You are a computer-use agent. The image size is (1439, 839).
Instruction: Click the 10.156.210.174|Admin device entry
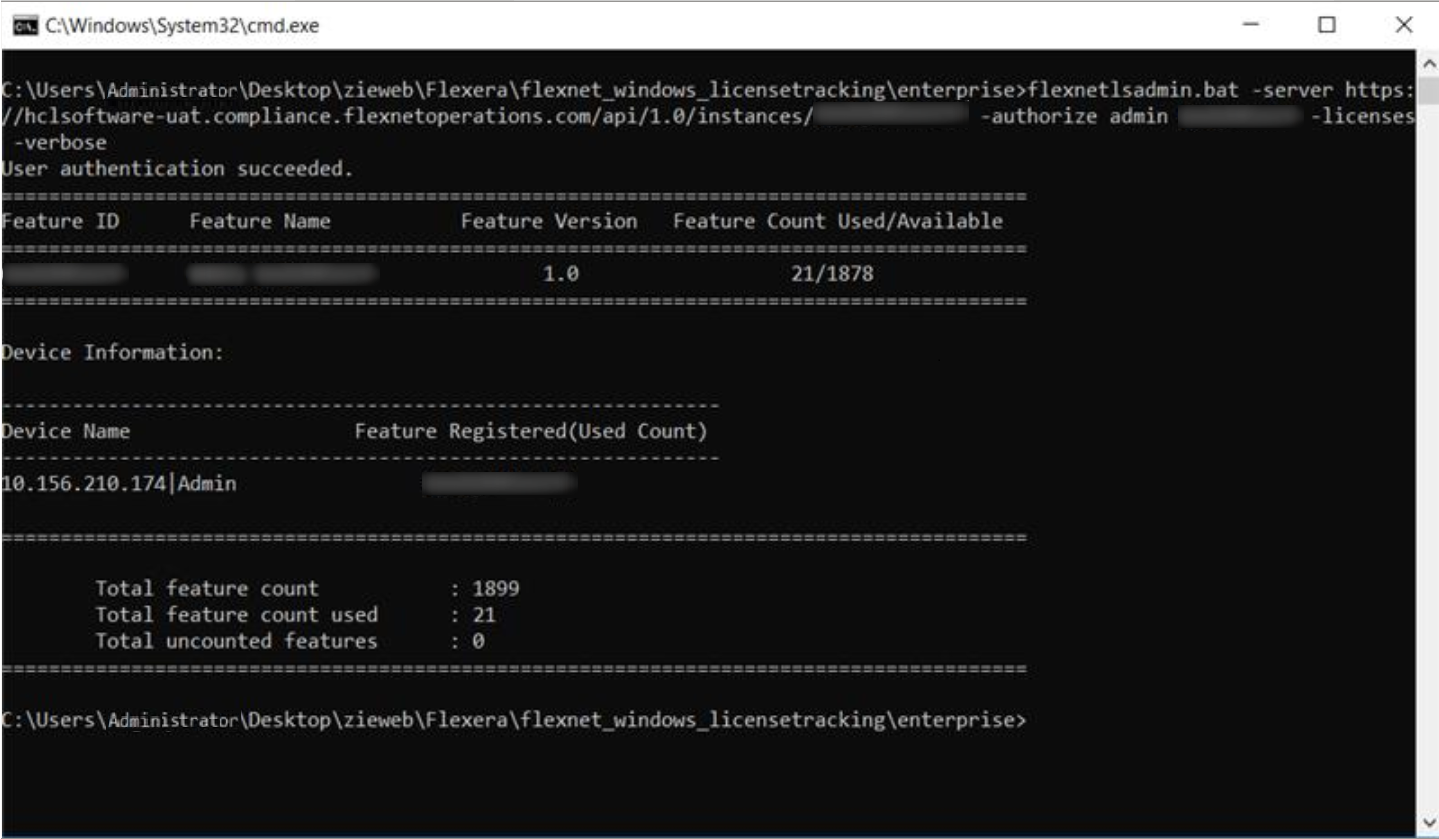[120, 485]
